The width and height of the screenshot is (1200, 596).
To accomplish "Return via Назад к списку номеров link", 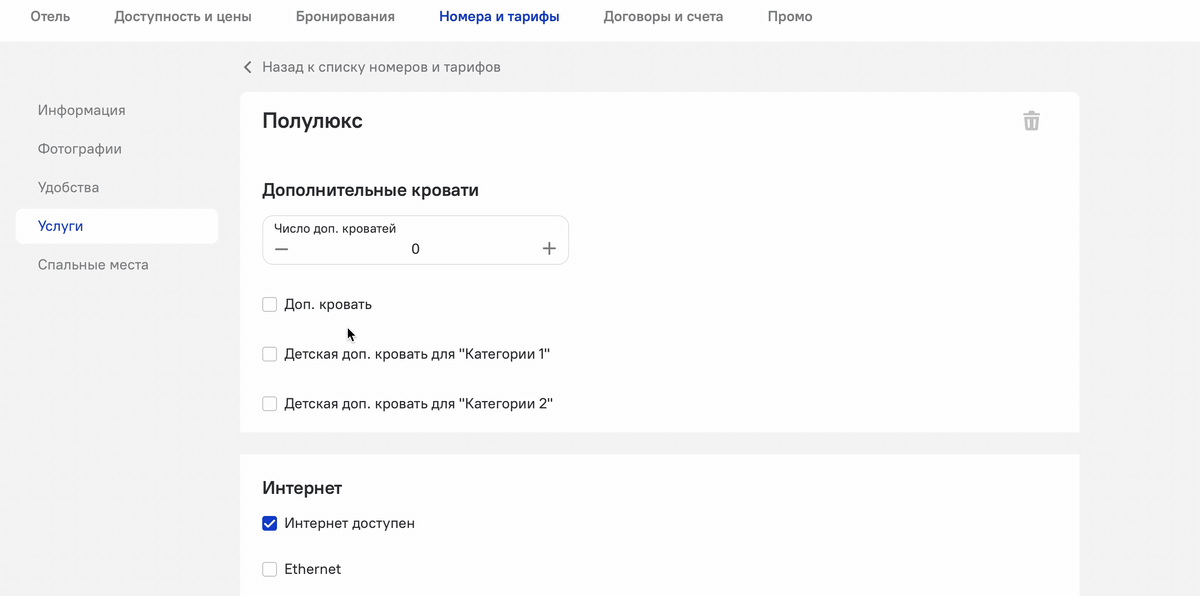I will tap(381, 67).
